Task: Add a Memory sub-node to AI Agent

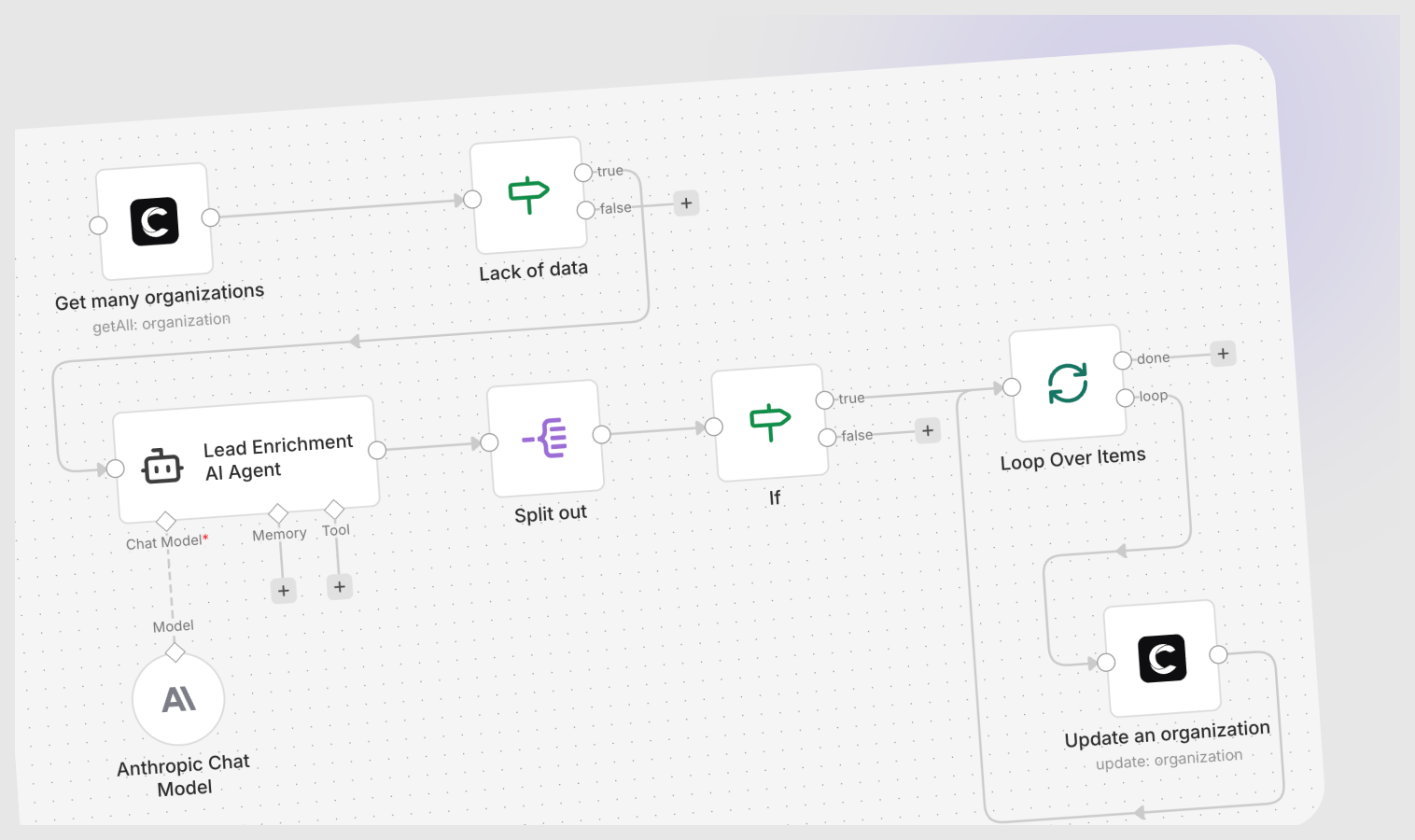Action: click(284, 590)
